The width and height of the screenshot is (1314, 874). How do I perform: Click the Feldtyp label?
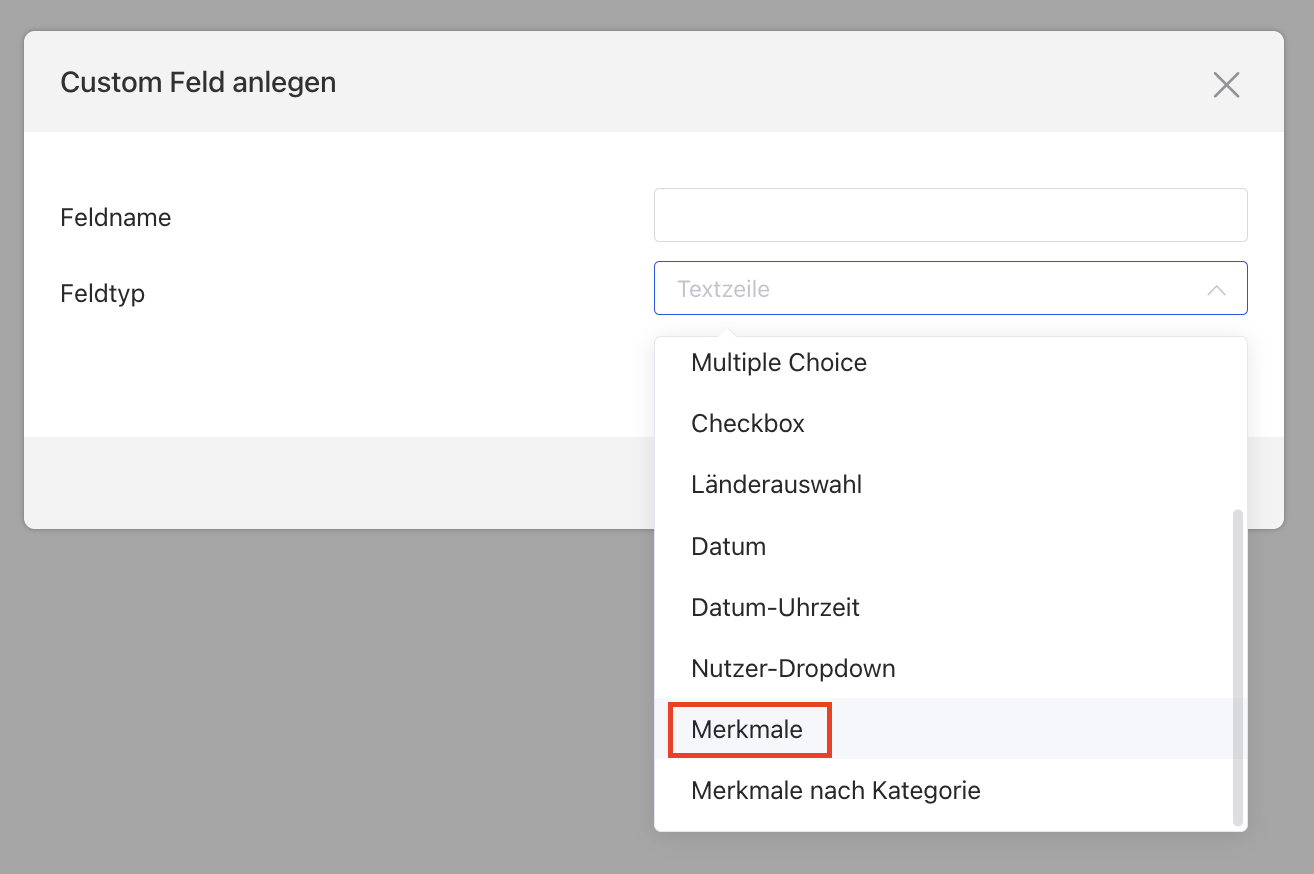tap(103, 294)
